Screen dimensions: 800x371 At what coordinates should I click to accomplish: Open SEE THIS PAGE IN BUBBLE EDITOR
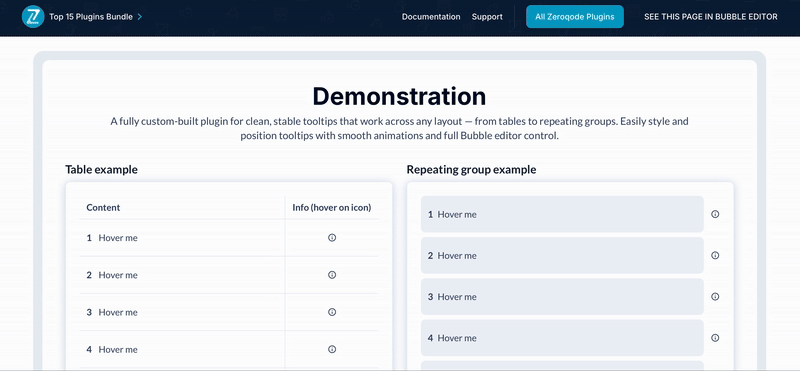point(711,17)
